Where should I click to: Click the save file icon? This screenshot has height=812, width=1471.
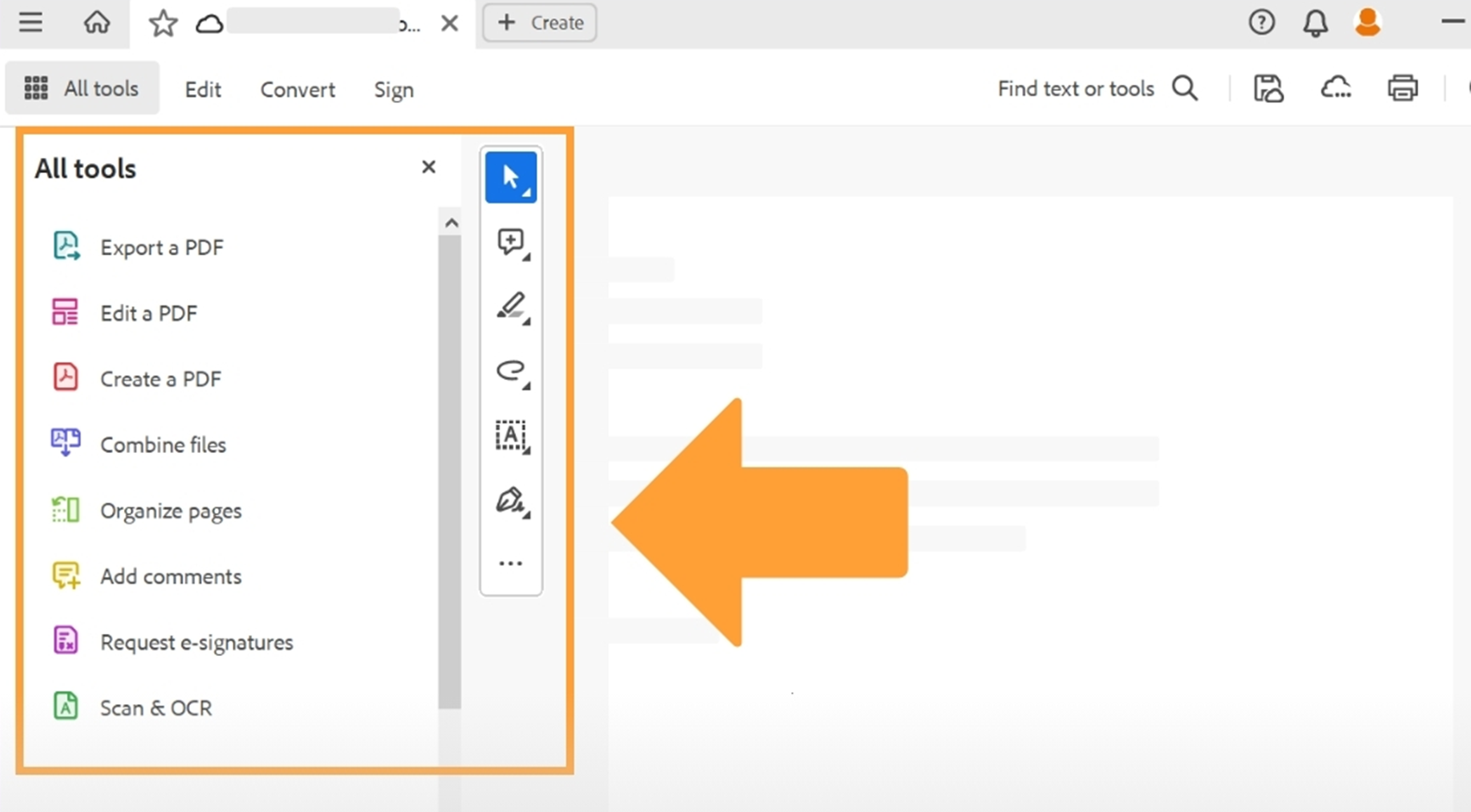pyautogui.click(x=1268, y=88)
